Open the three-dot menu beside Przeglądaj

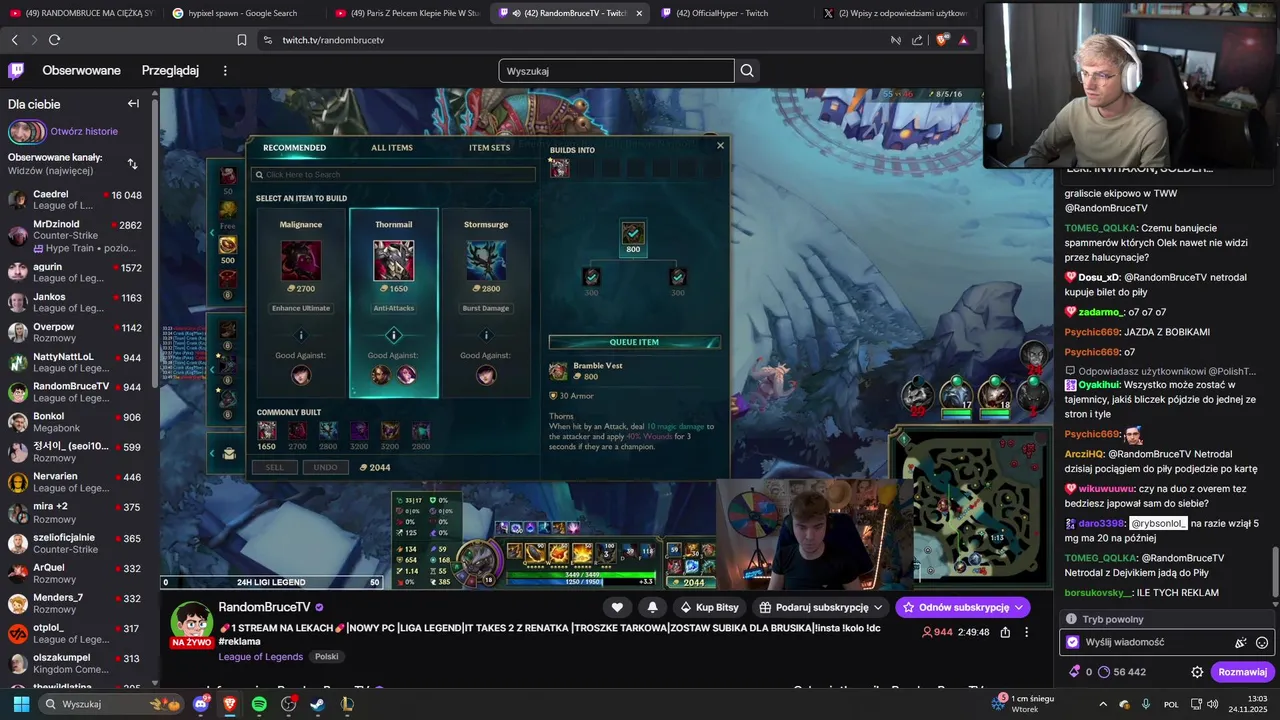coord(225,71)
